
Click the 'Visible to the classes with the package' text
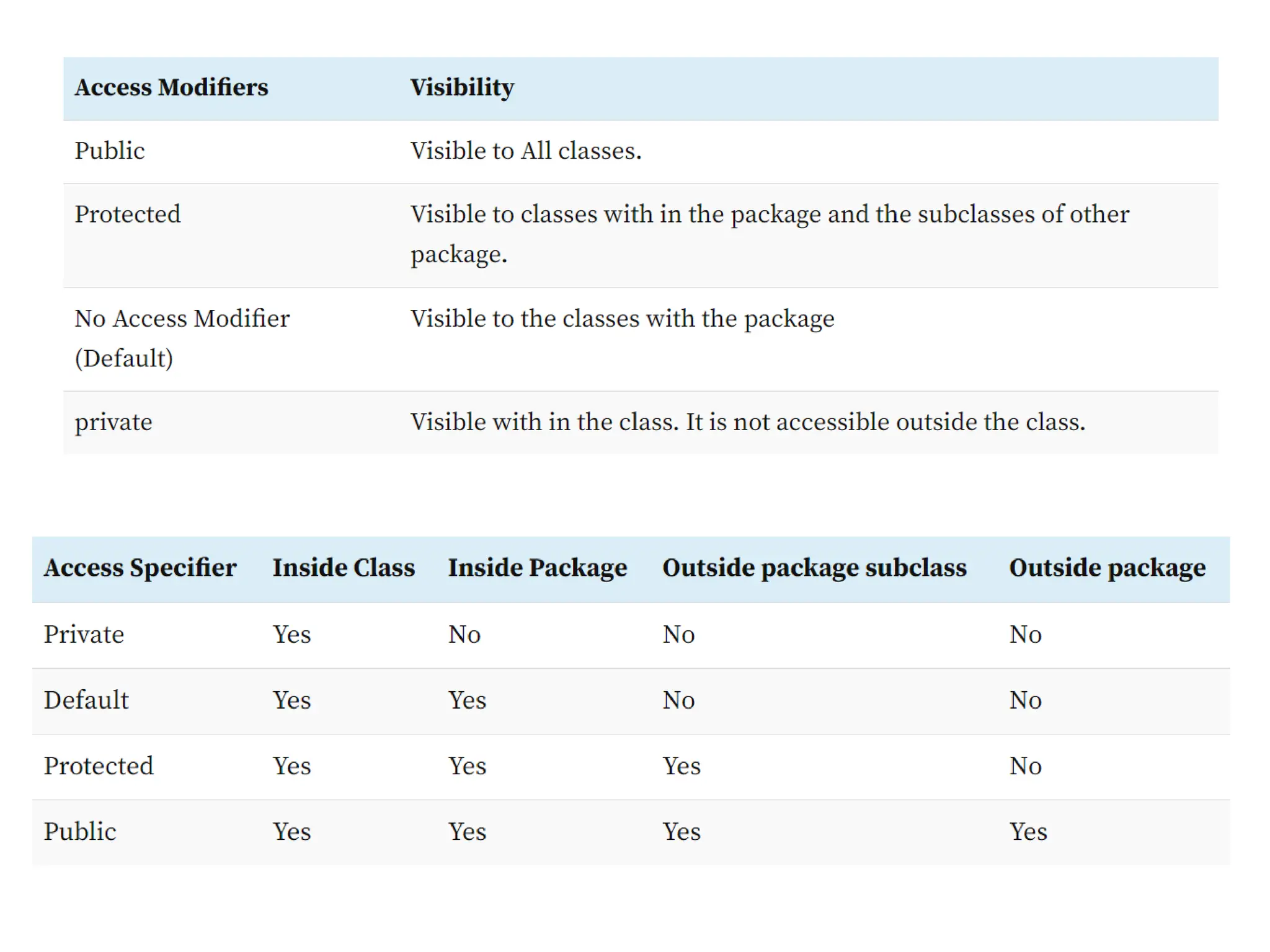coord(623,319)
